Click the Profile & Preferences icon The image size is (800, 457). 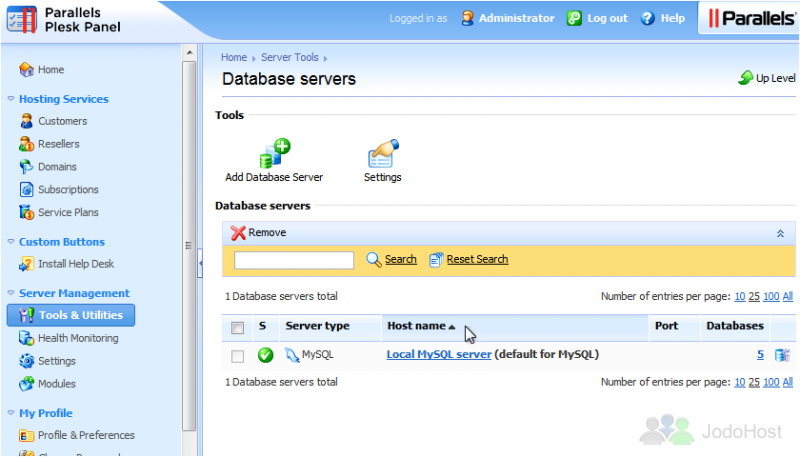click(26, 435)
